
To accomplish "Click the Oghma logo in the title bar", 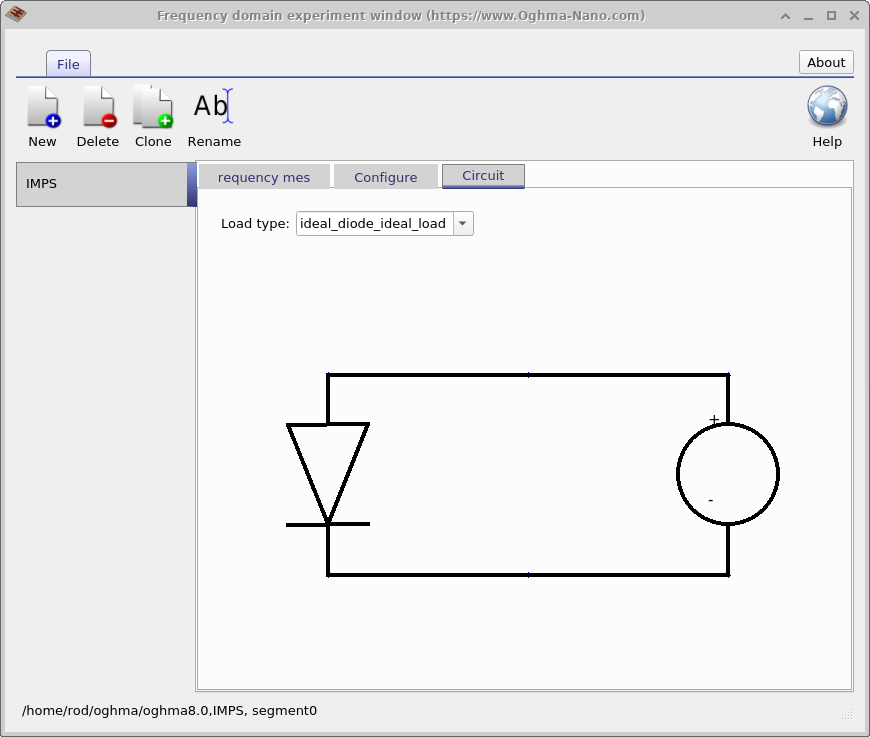I will pyautogui.click(x=16, y=15).
